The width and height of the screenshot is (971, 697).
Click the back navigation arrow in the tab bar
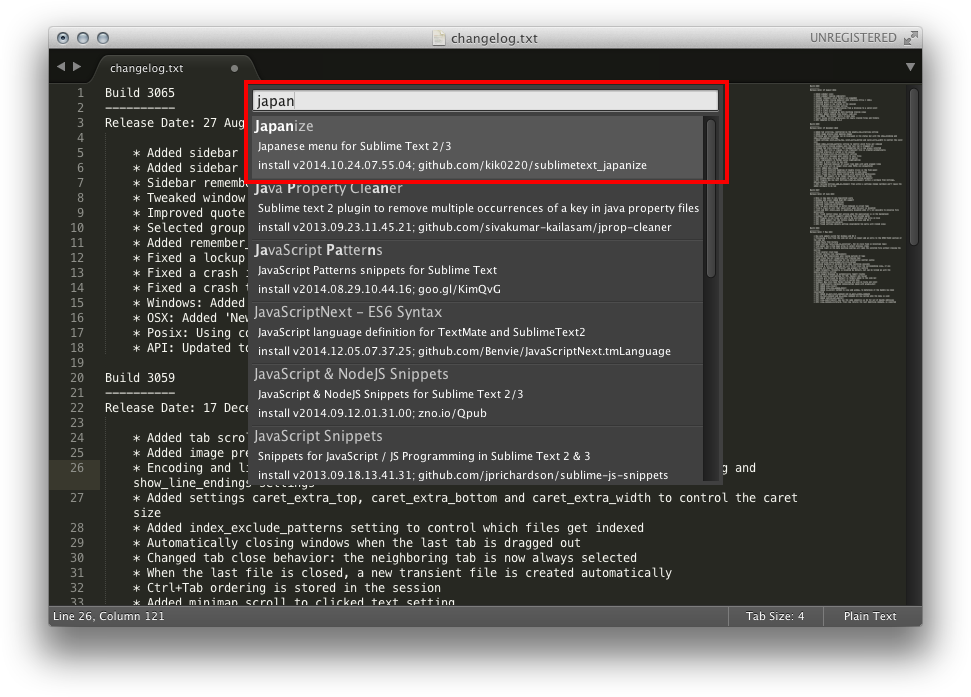(x=63, y=68)
